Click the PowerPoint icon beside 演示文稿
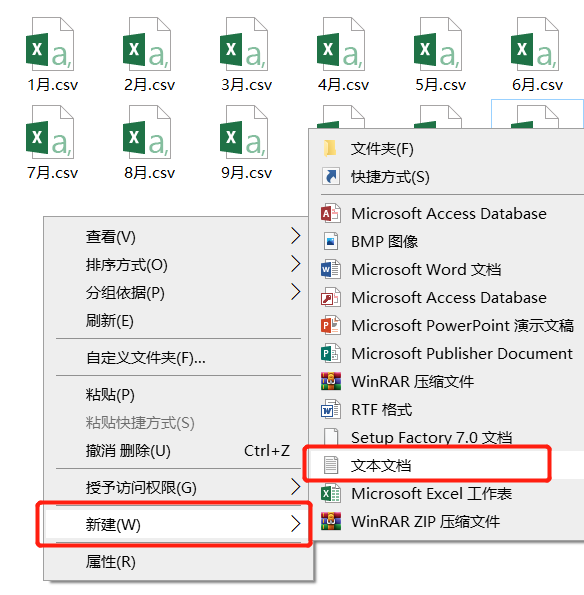 click(331, 326)
